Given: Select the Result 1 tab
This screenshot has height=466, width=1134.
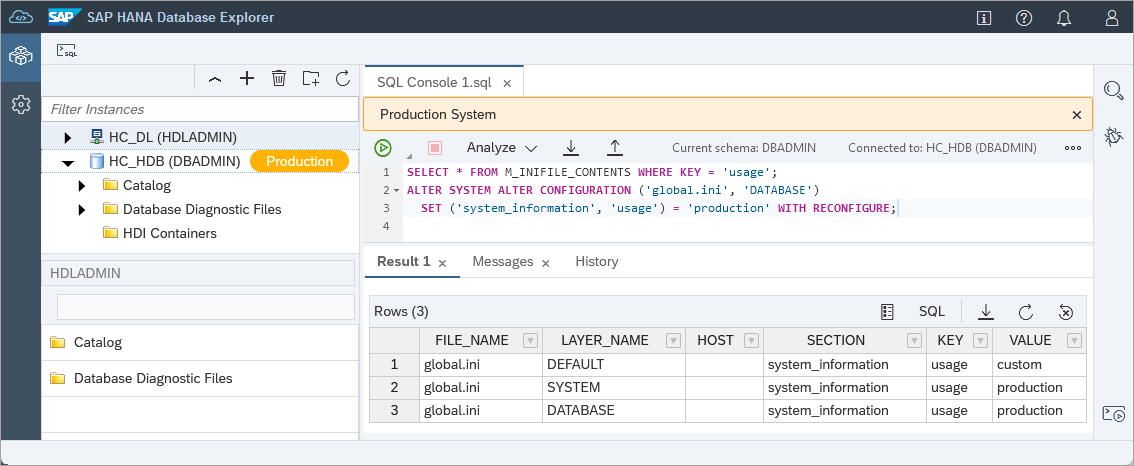Looking at the screenshot, I should pyautogui.click(x=404, y=262).
